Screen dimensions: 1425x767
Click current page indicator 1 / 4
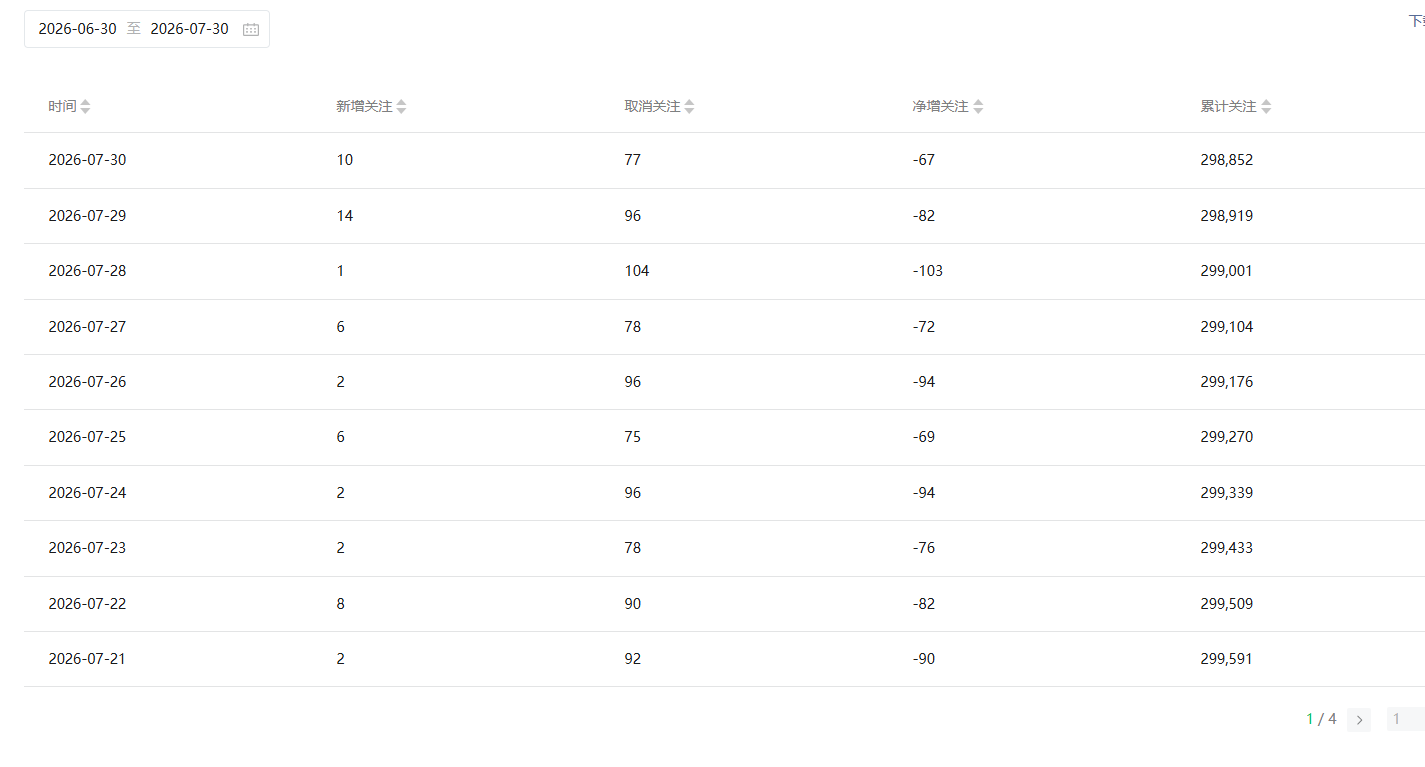coord(1321,719)
